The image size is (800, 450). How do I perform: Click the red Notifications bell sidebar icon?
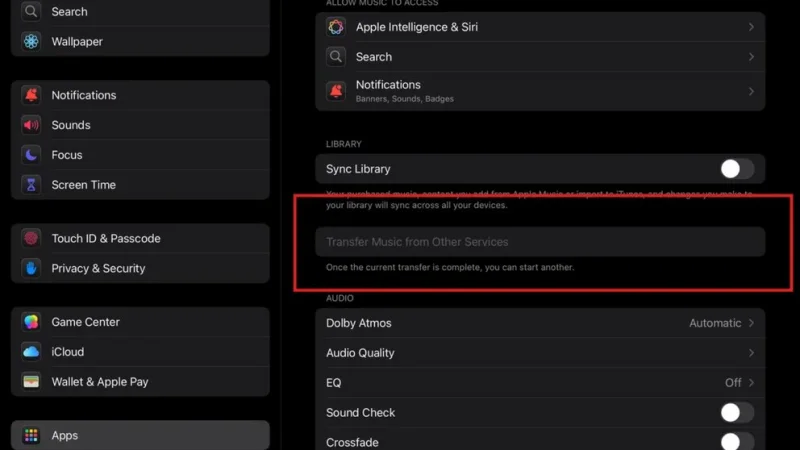coord(31,95)
